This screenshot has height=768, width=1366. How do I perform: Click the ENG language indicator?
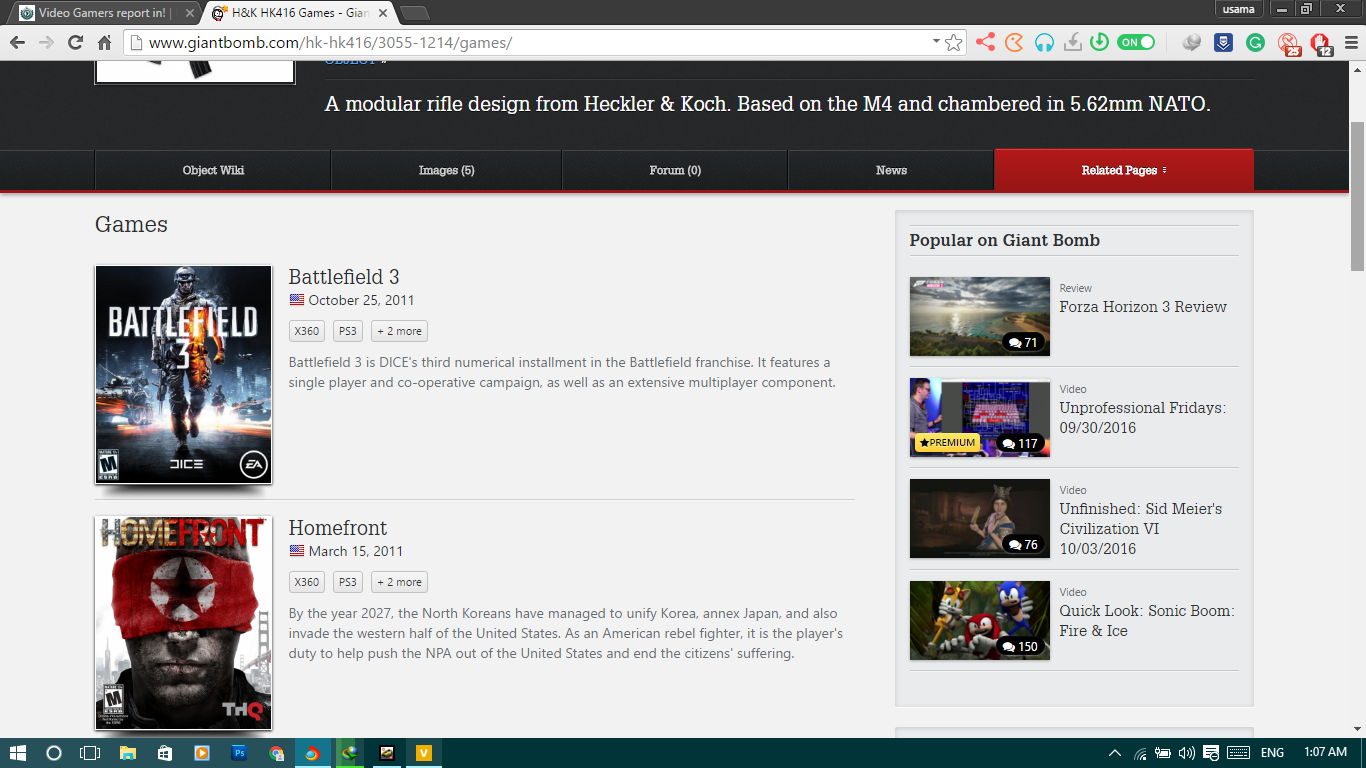1272,753
